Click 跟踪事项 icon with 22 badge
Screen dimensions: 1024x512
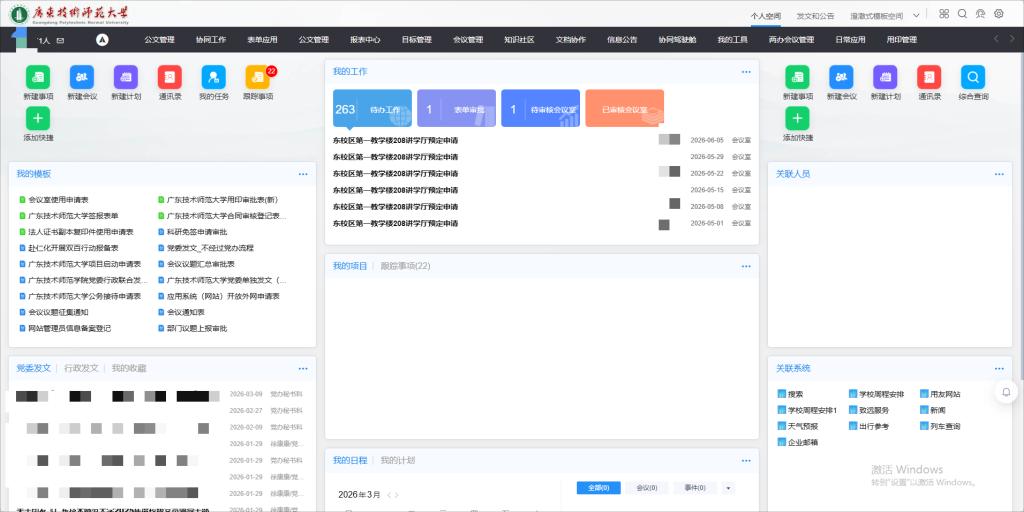pyautogui.click(x=257, y=77)
